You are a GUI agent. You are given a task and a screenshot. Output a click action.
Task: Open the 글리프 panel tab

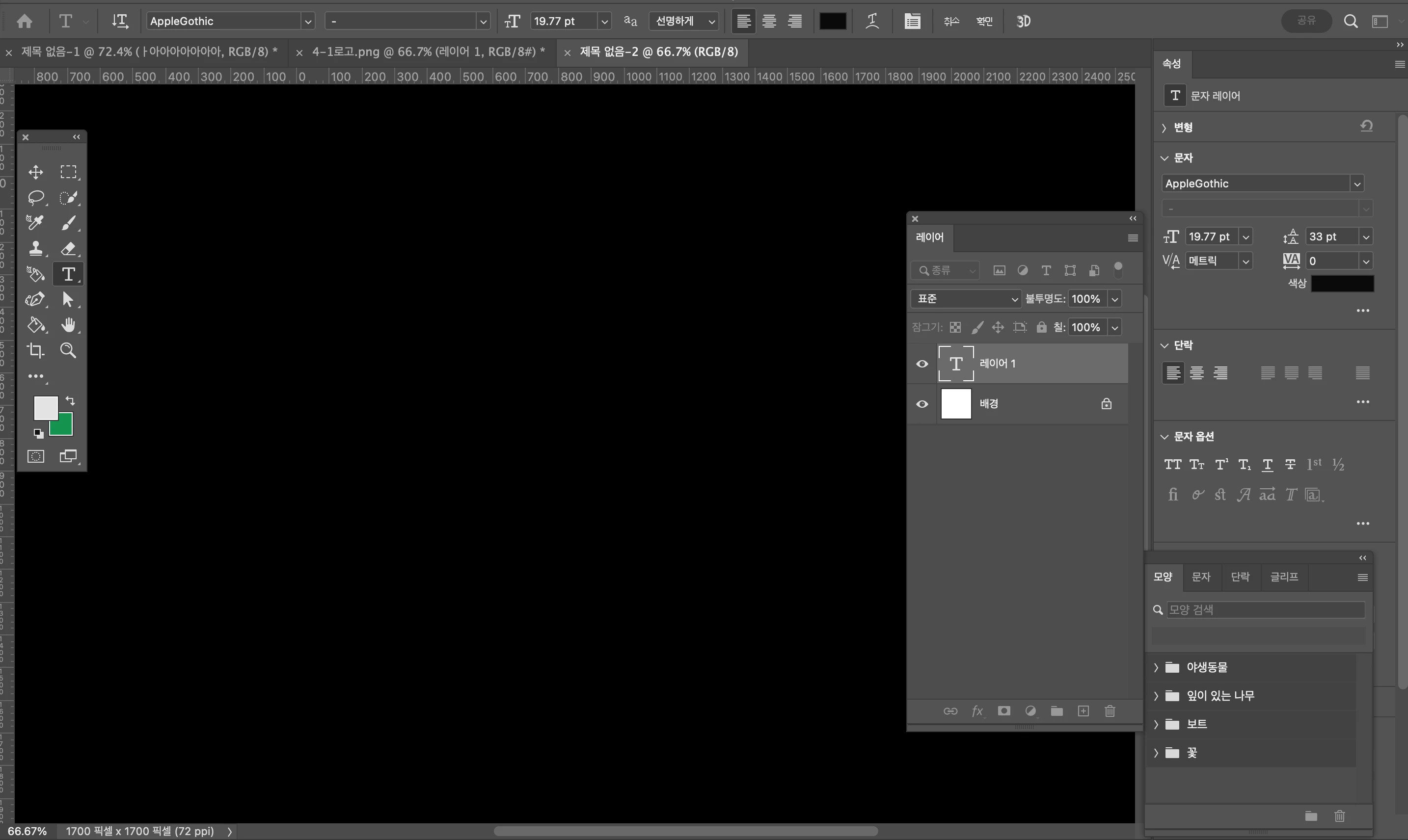tap(1284, 577)
